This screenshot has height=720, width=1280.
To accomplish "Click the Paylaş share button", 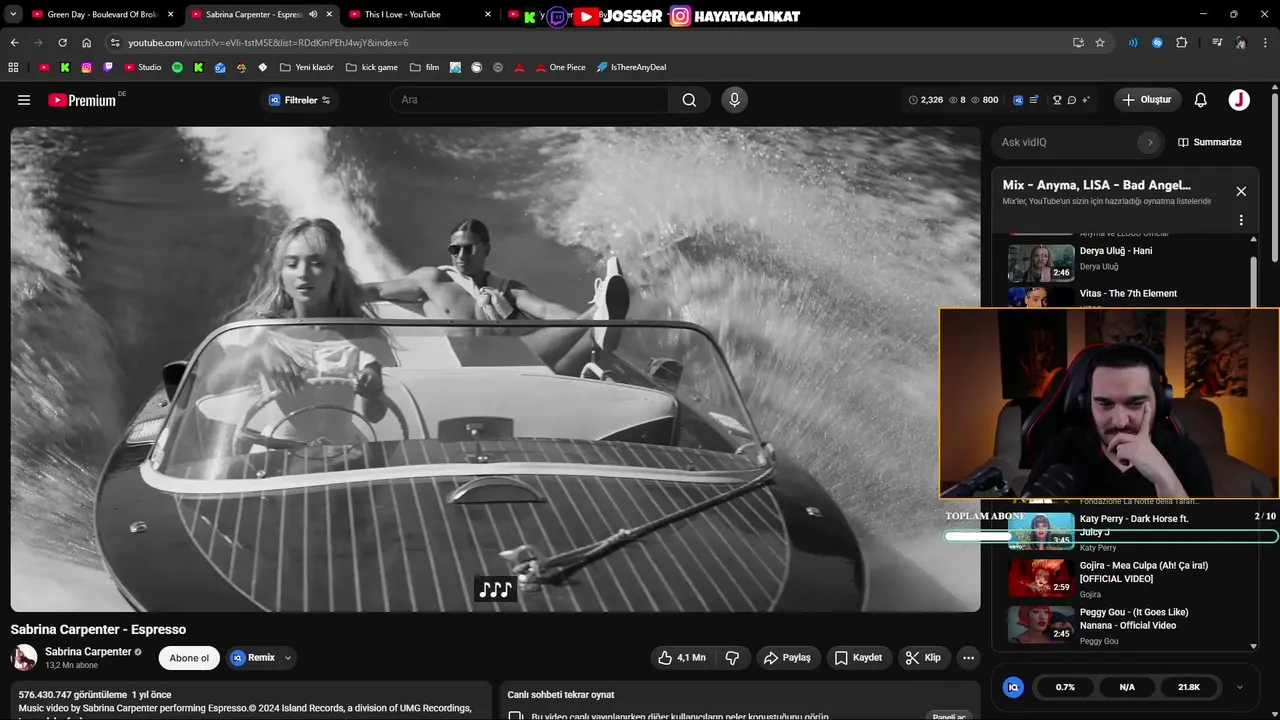I will pyautogui.click(x=787, y=658).
